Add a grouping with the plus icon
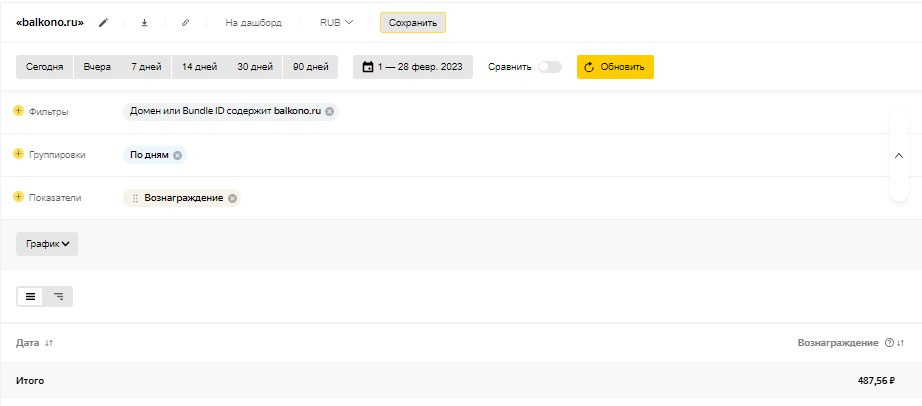 point(18,154)
